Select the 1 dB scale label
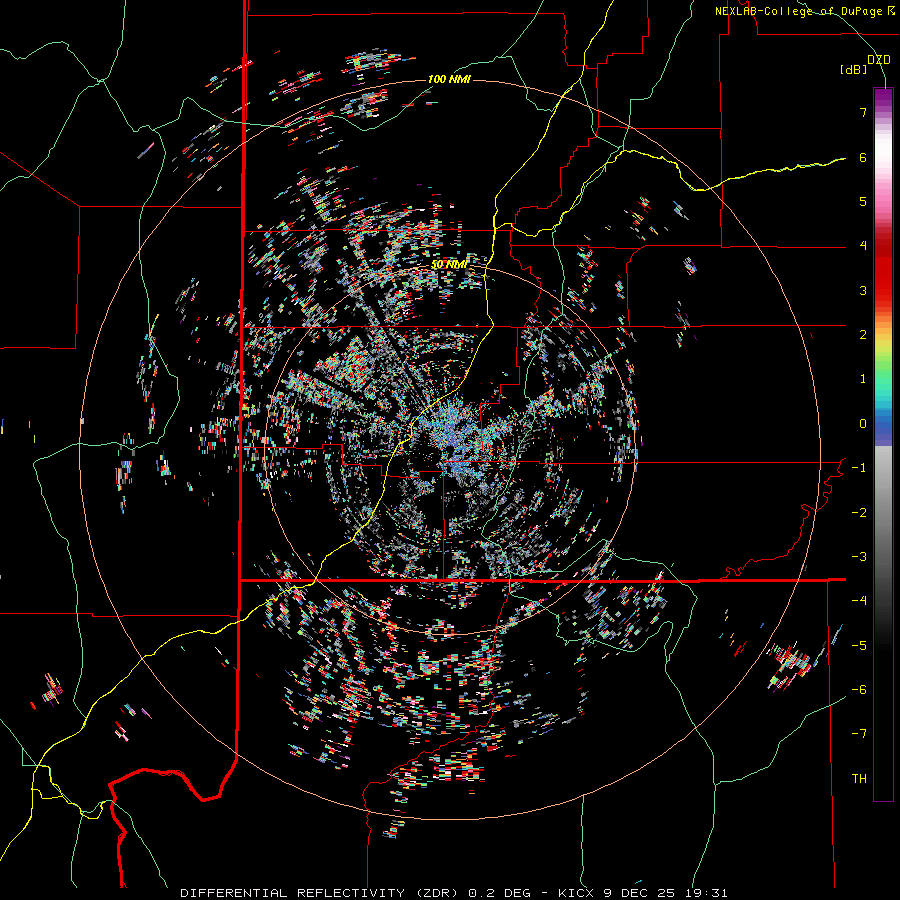The image size is (900, 900). pyautogui.click(x=863, y=379)
